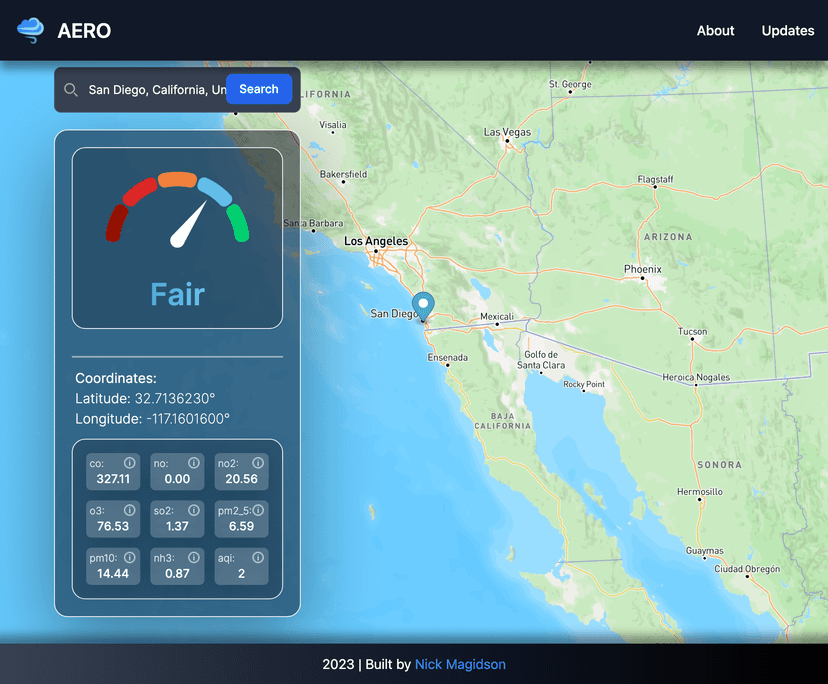828x684 pixels.
Task: Open the Nick Magidson footer link
Action: click(460, 664)
